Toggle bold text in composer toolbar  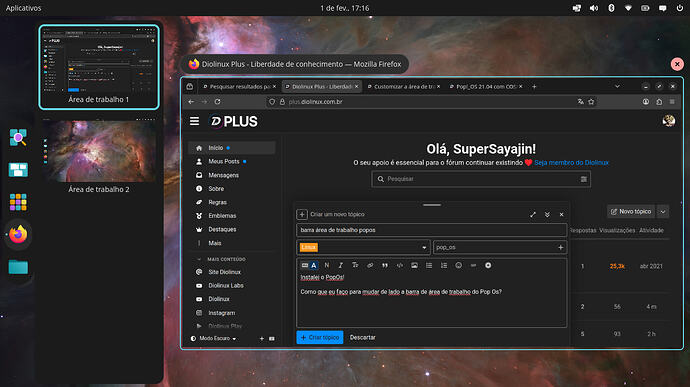tap(327, 265)
